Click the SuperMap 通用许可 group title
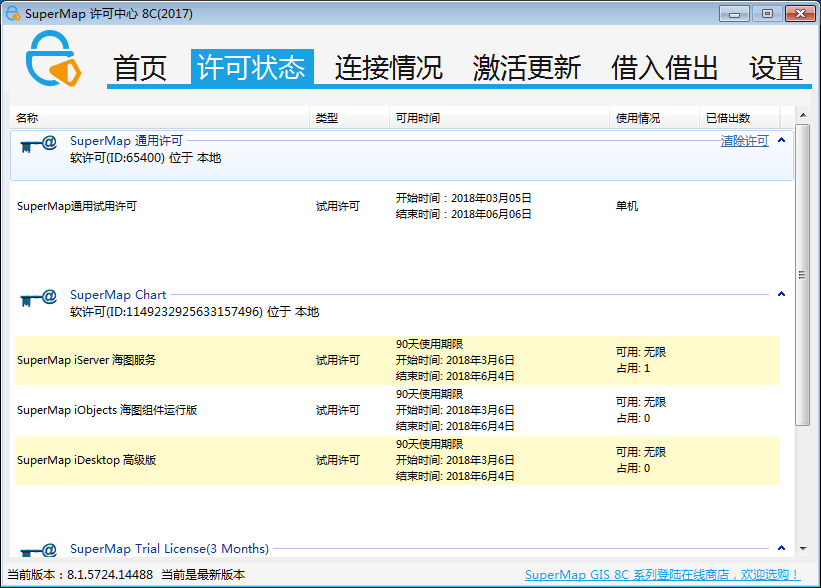Image resolution: width=821 pixels, height=588 pixels. click(x=126, y=141)
